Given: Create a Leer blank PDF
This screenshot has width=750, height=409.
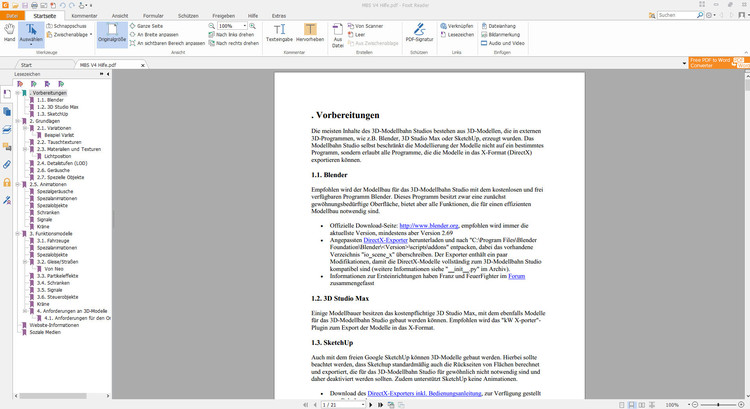Looking at the screenshot, I should (x=356, y=35).
